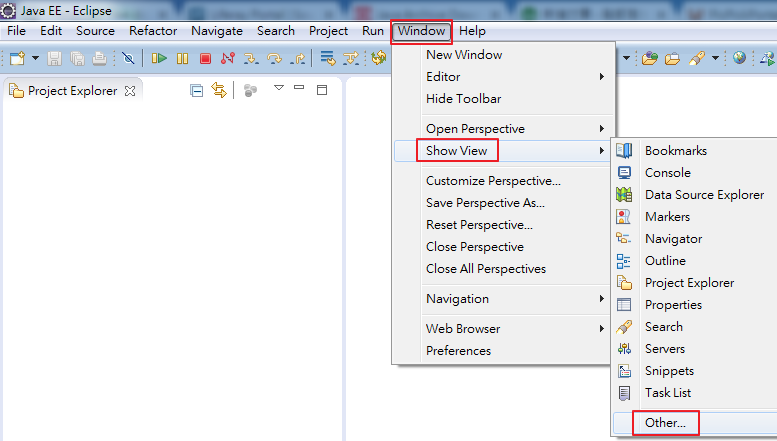This screenshot has width=777, height=441.
Task: Open the New wizard dropdown arrow
Action: 35,58
